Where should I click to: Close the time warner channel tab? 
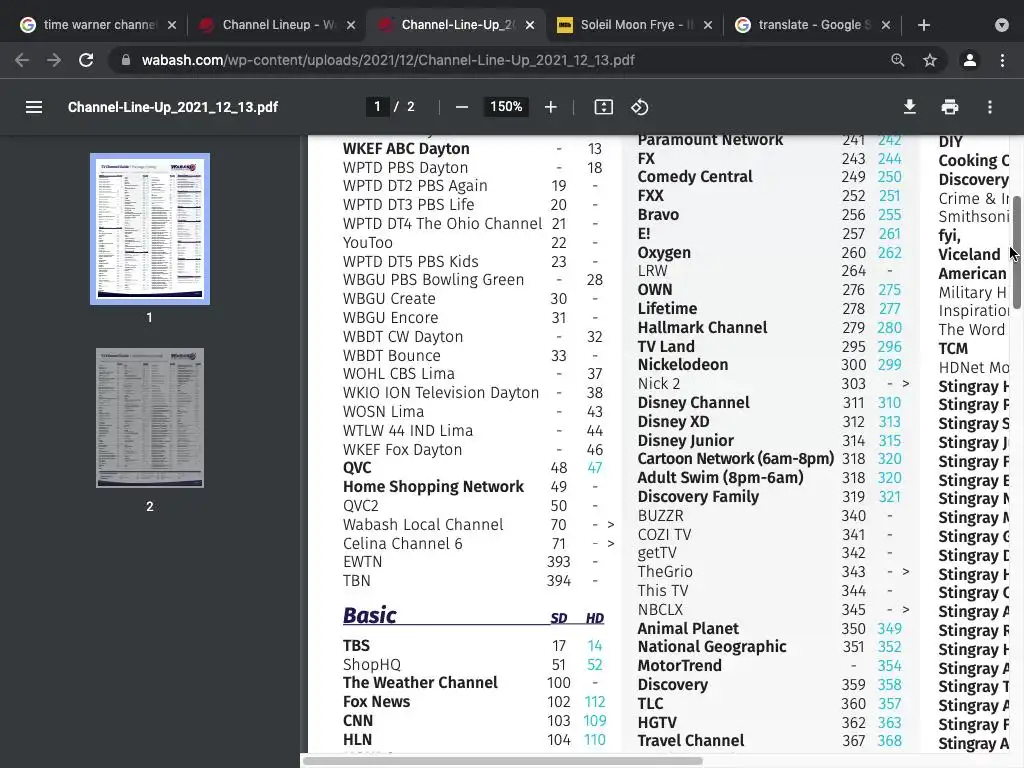[x=172, y=25]
